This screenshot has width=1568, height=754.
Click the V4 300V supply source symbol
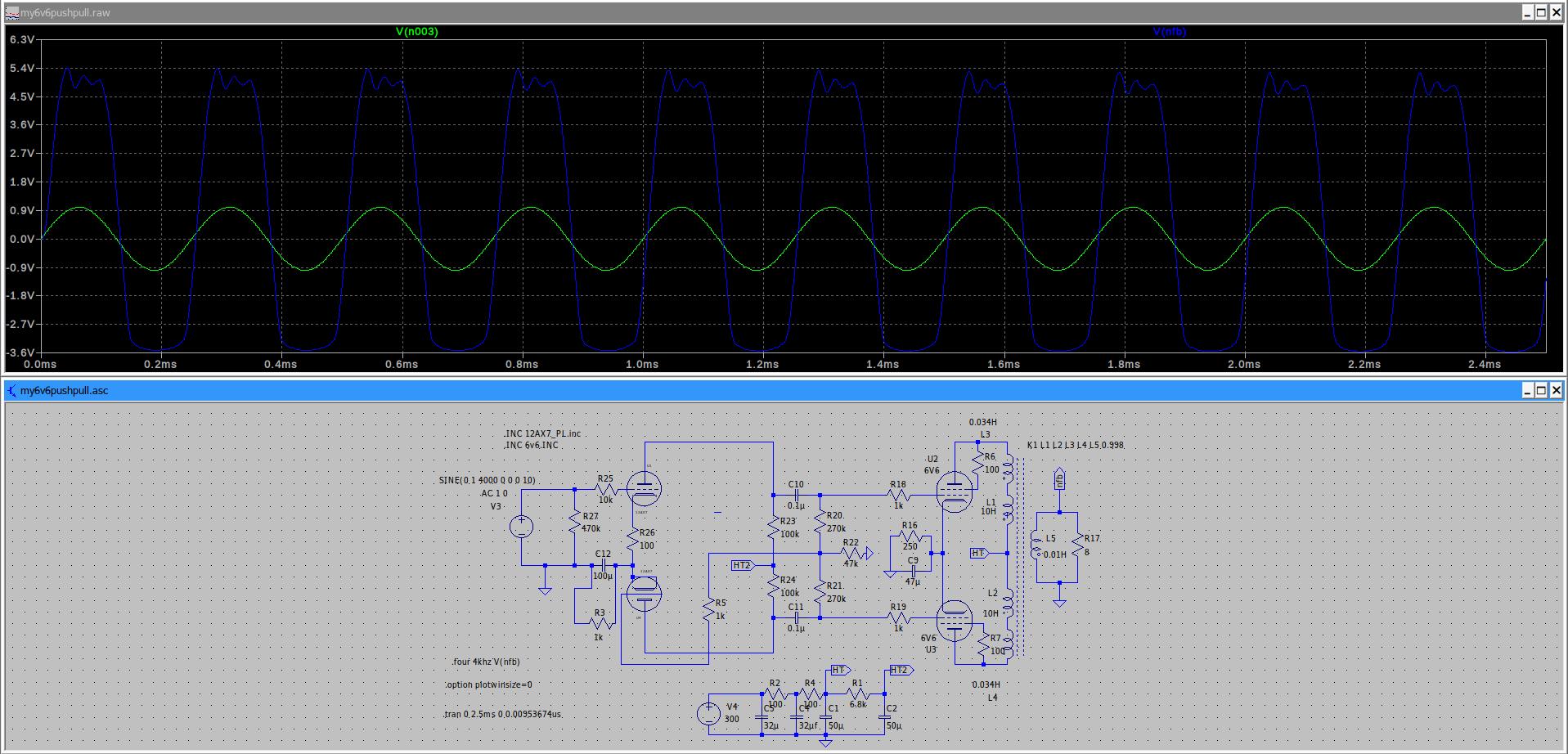[708, 713]
